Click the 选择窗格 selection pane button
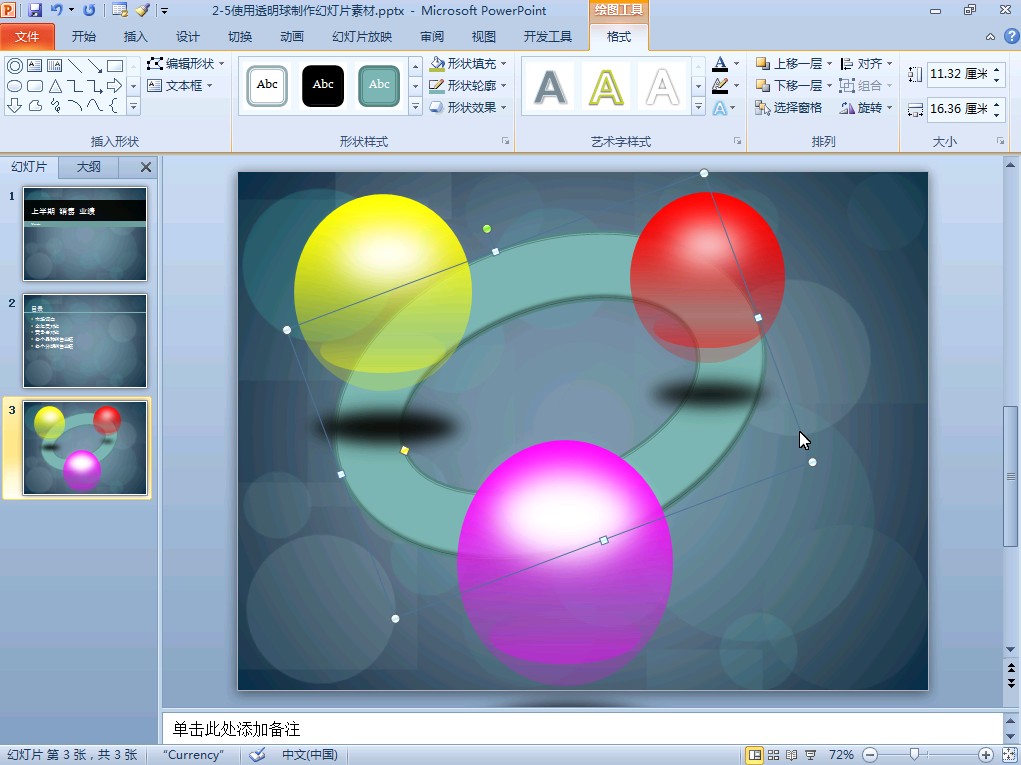The image size is (1021, 765). click(x=789, y=108)
